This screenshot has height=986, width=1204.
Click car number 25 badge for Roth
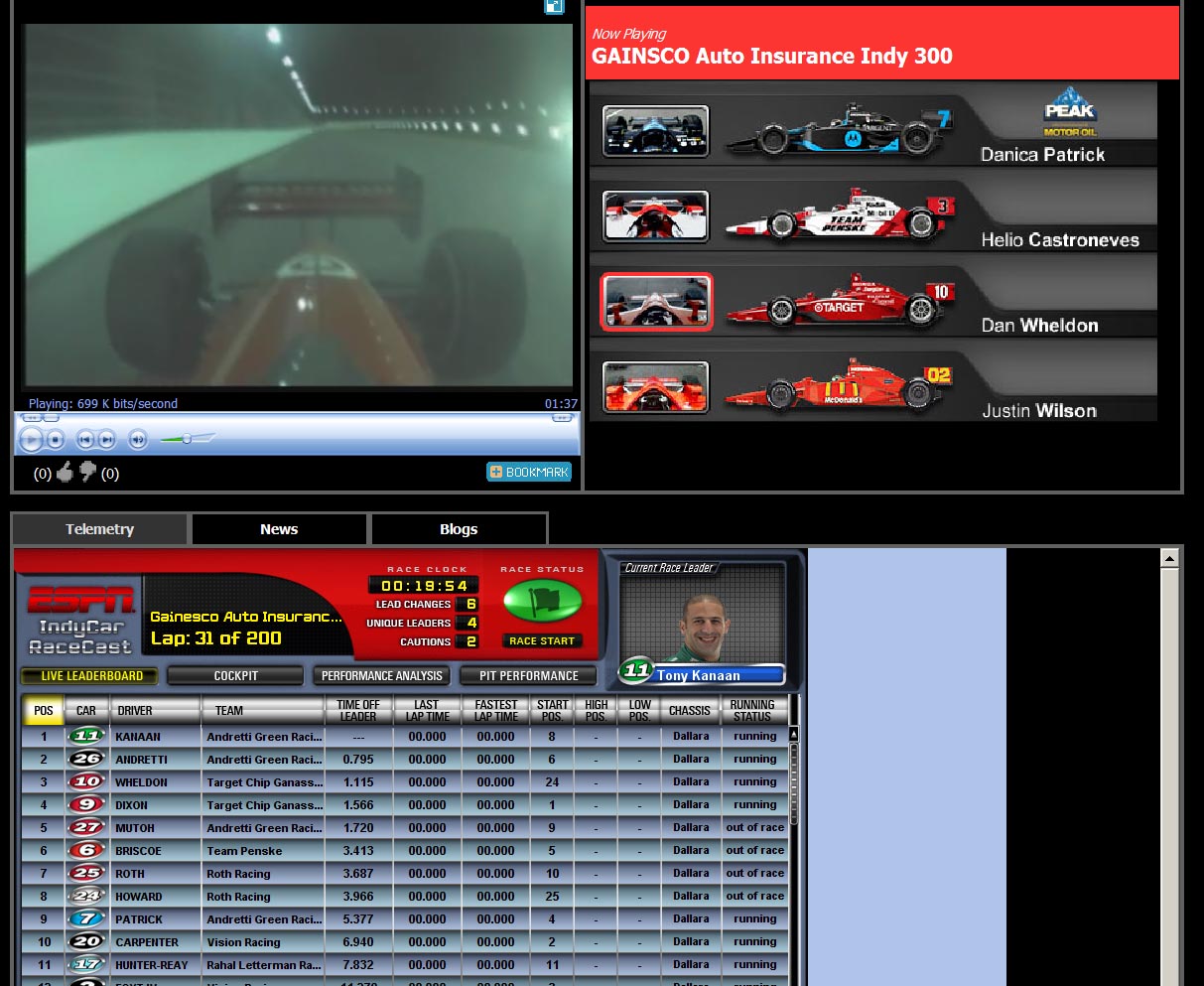click(86, 873)
